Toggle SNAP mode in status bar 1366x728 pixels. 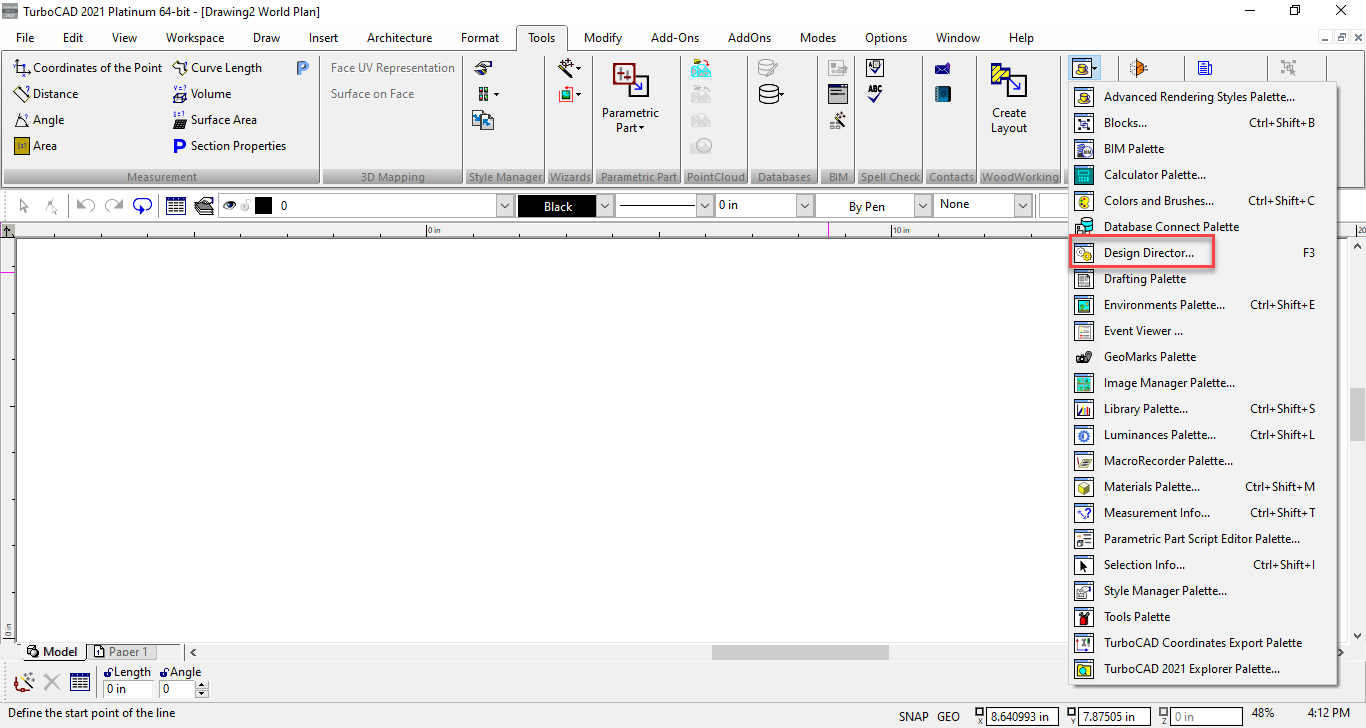pyautogui.click(x=914, y=716)
